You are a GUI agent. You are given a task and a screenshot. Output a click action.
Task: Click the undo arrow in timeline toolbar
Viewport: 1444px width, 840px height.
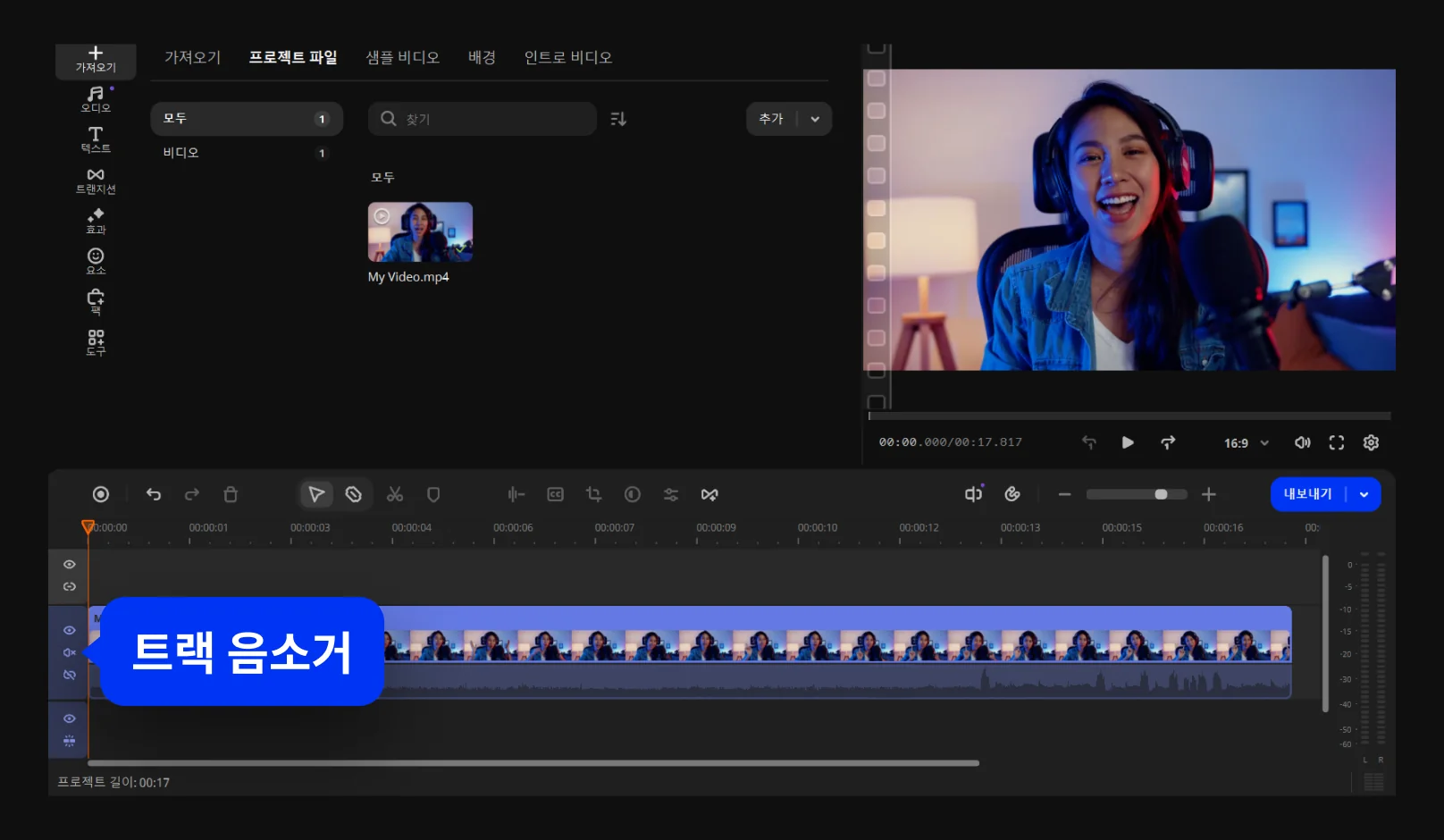(x=154, y=494)
